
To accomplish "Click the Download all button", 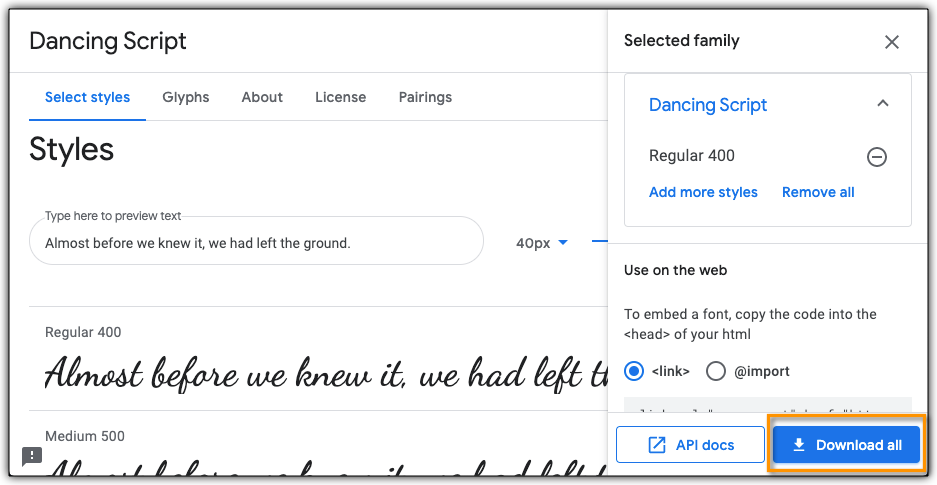I will click(x=846, y=445).
